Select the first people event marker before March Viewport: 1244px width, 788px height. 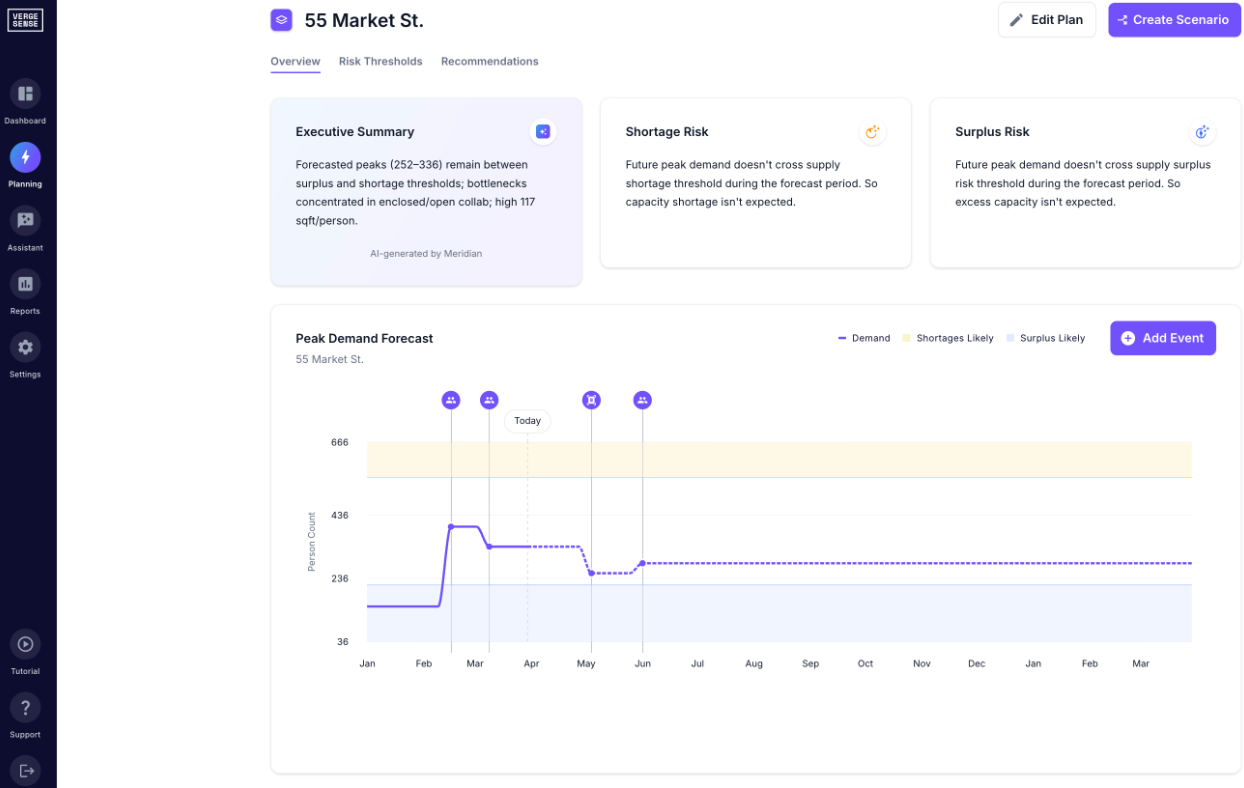click(x=451, y=400)
